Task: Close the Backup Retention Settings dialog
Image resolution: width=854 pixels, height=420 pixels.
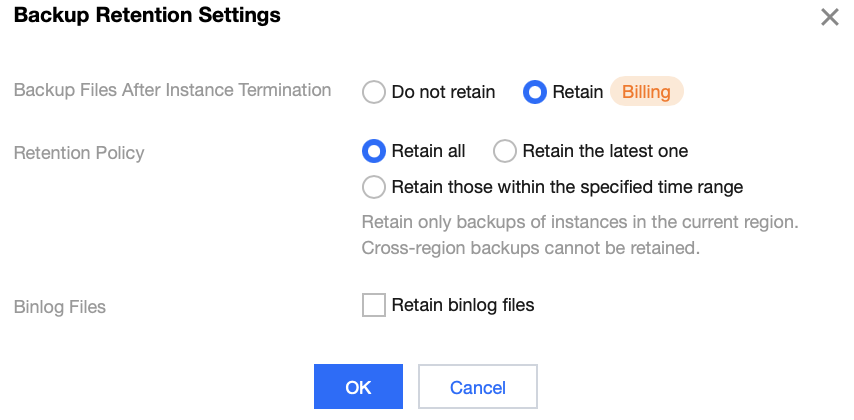Action: click(x=829, y=17)
